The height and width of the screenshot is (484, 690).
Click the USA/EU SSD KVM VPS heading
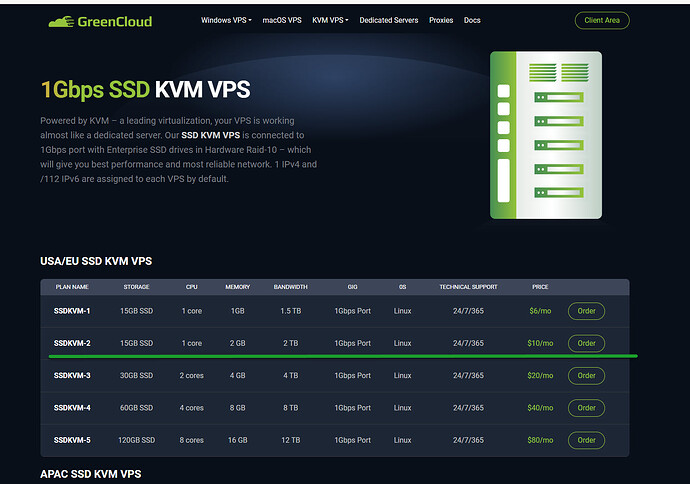(x=96, y=261)
